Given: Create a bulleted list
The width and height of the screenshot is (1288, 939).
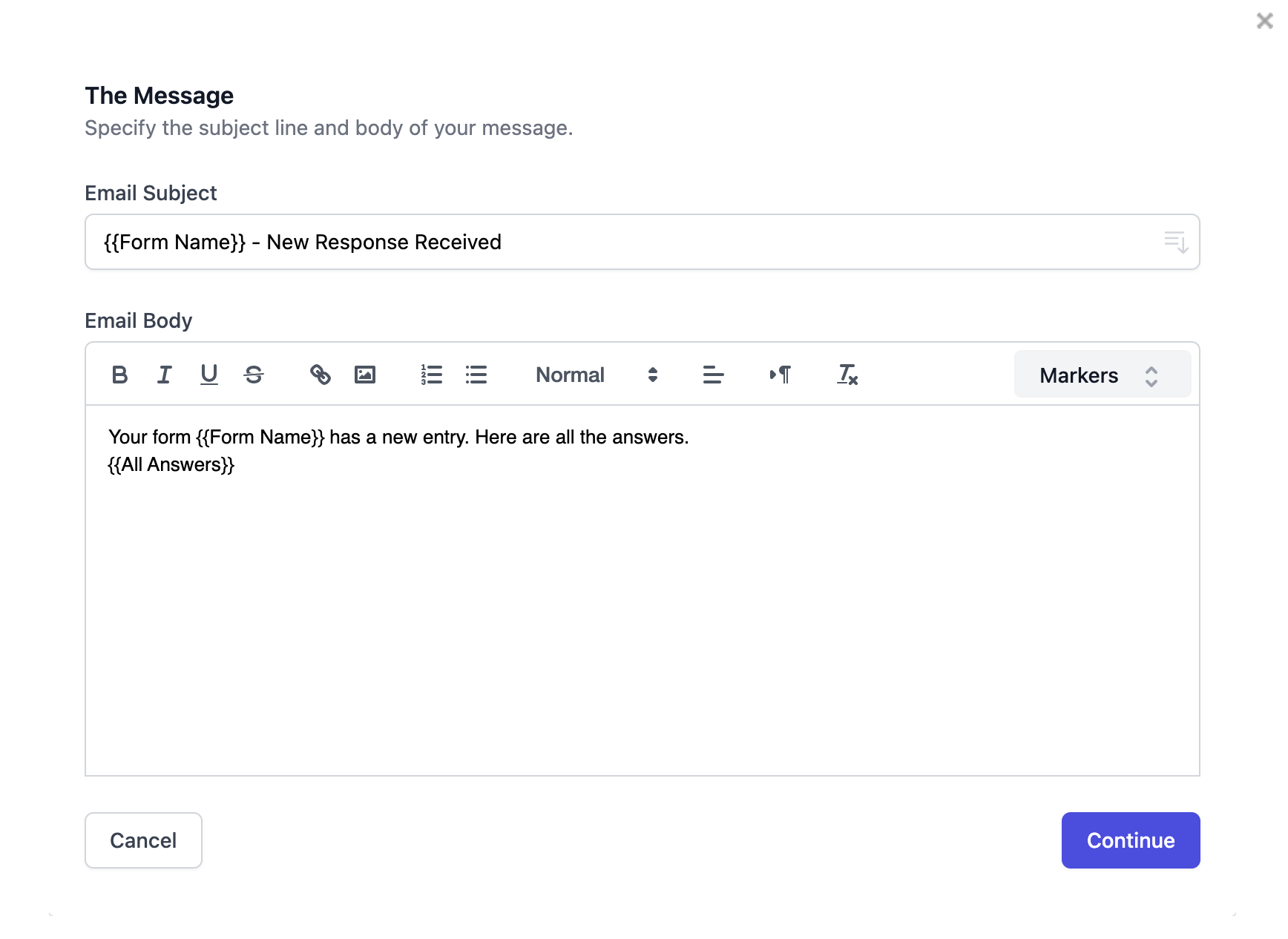Looking at the screenshot, I should click(476, 375).
